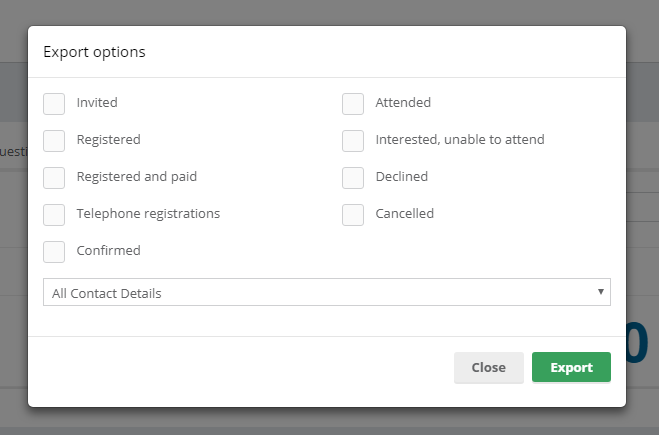Check the Registered and paid option
Image resolution: width=659 pixels, height=435 pixels.
click(x=54, y=178)
